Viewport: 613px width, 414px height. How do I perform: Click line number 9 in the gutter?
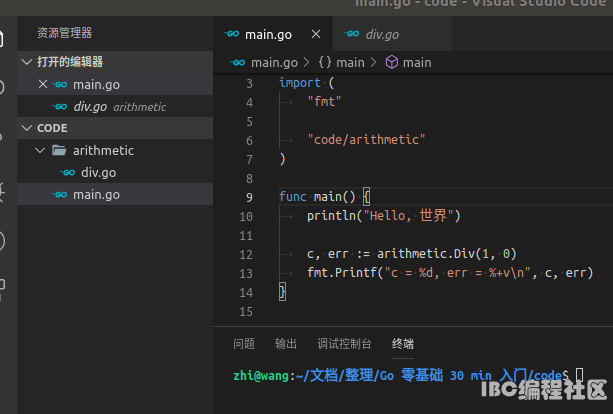click(x=249, y=197)
